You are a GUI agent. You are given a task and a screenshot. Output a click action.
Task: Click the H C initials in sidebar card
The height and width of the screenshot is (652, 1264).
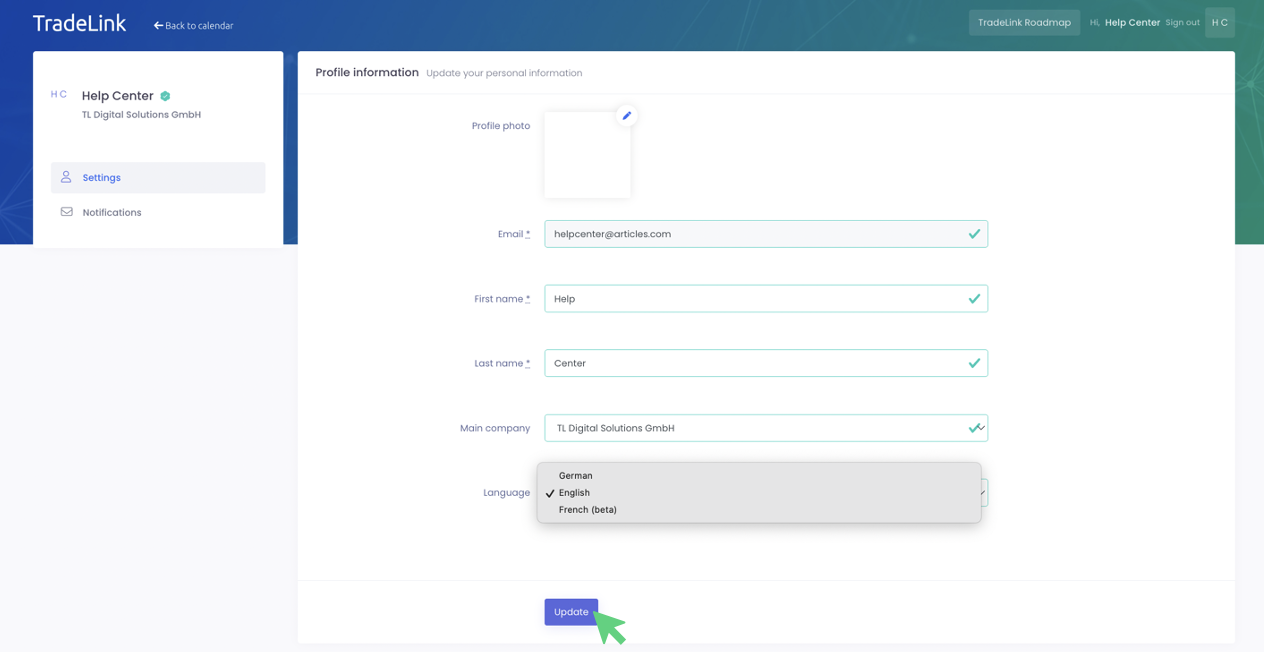click(x=59, y=95)
